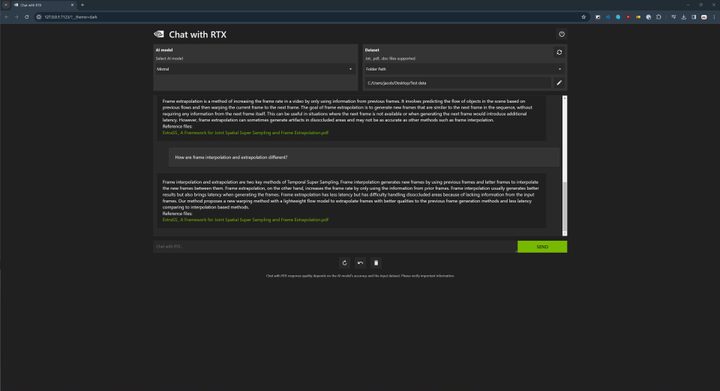Go back in the browser
This screenshot has height=391, width=720.
point(6,17)
